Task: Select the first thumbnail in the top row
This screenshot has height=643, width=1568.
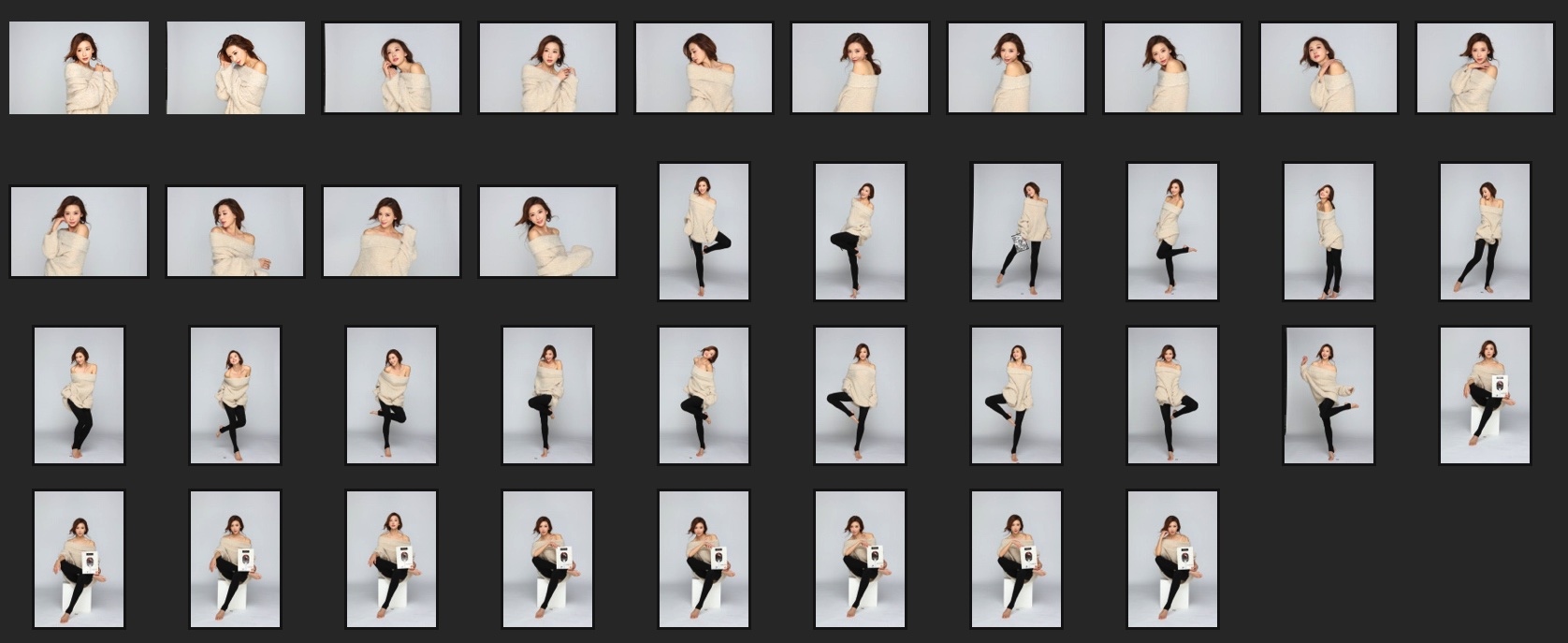Action: (x=79, y=68)
